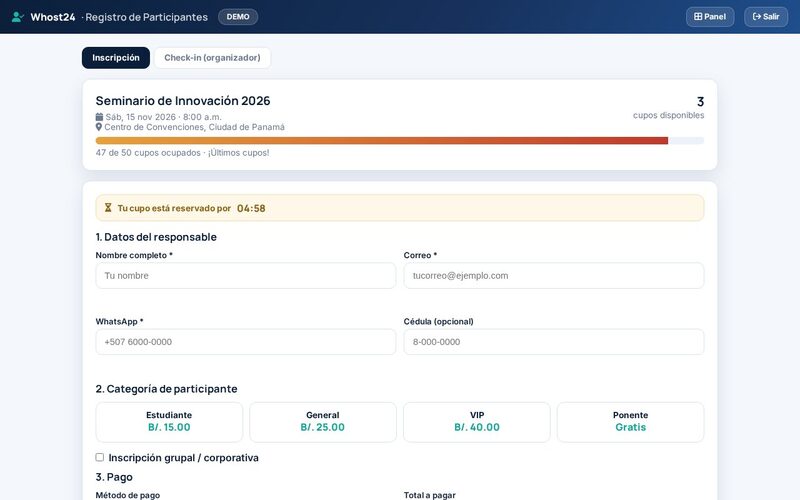Click the 'Método de pago' label

(x=128, y=495)
